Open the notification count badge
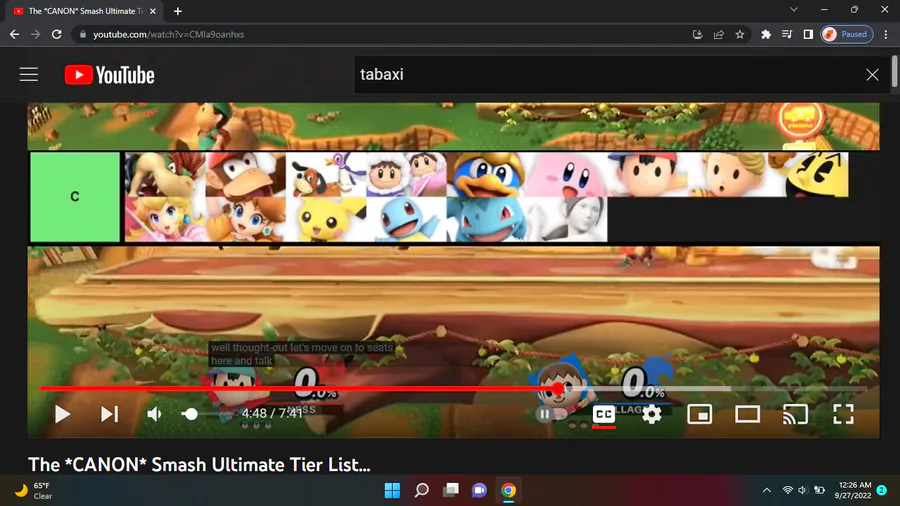 coord(882,490)
